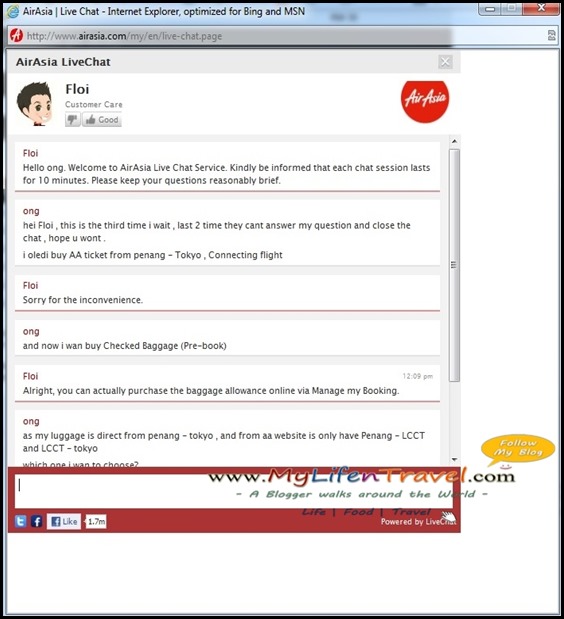The width and height of the screenshot is (564, 619).
Task: Click the "which one i wan to choose?" message
Action: click(81, 463)
